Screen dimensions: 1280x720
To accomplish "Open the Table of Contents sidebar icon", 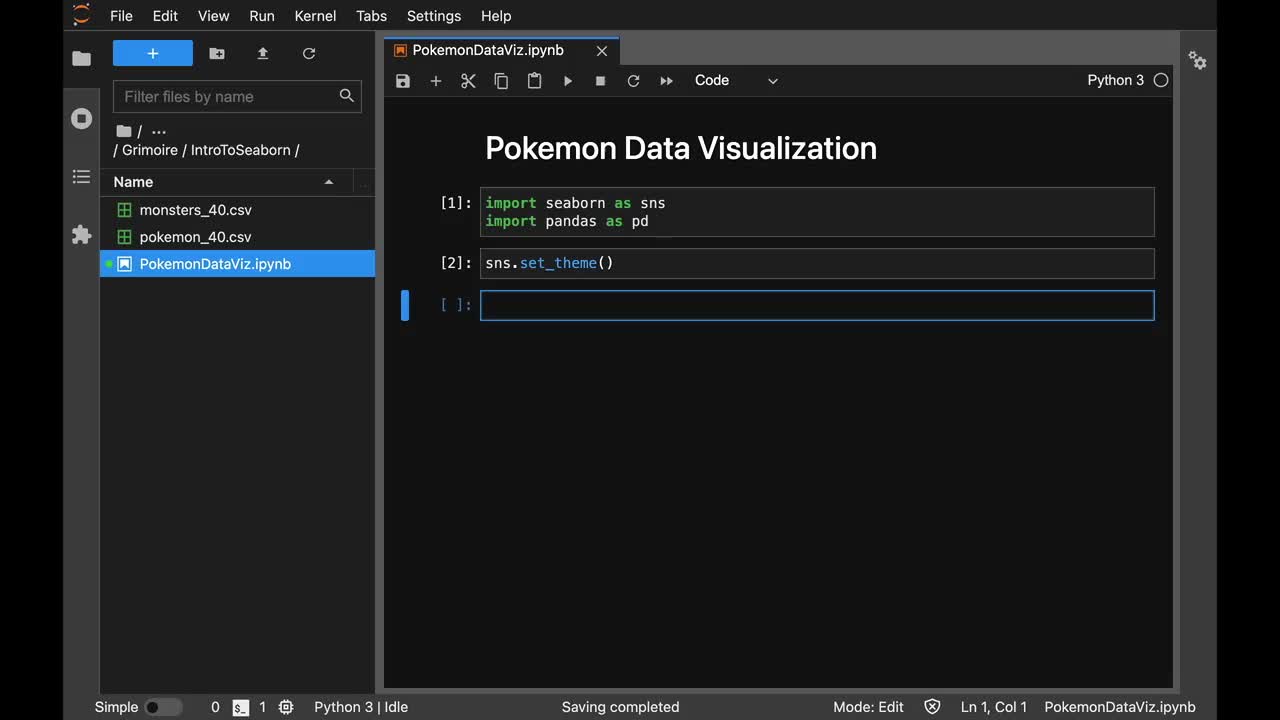I will pos(82,177).
